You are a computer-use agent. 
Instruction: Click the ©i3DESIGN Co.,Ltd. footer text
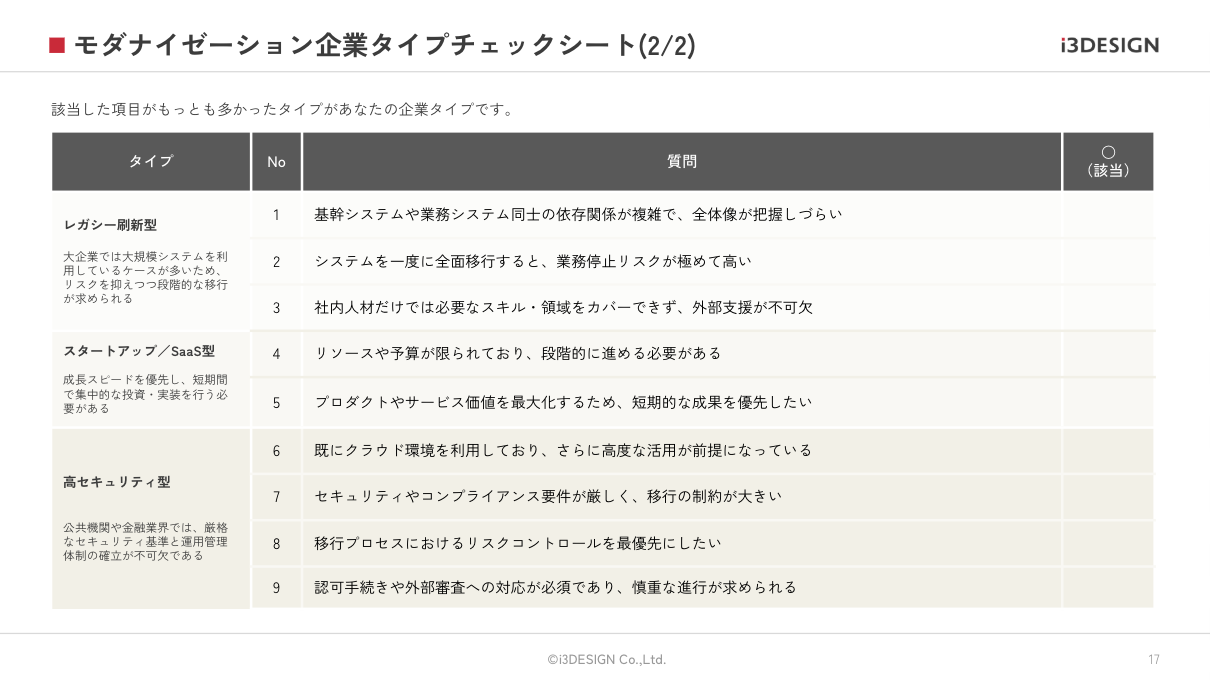606,659
